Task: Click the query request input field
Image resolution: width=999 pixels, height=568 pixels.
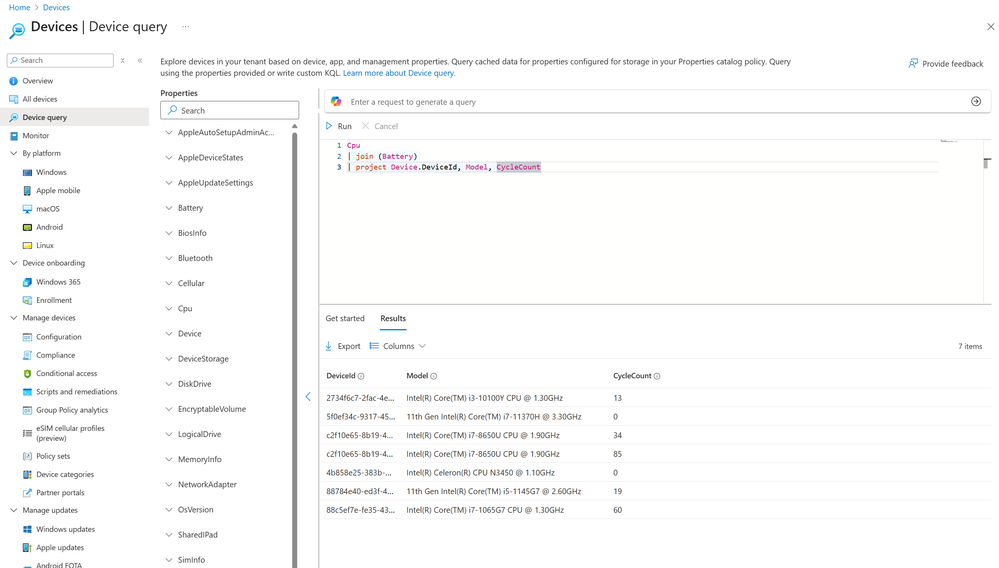Action: pyautogui.click(x=656, y=102)
